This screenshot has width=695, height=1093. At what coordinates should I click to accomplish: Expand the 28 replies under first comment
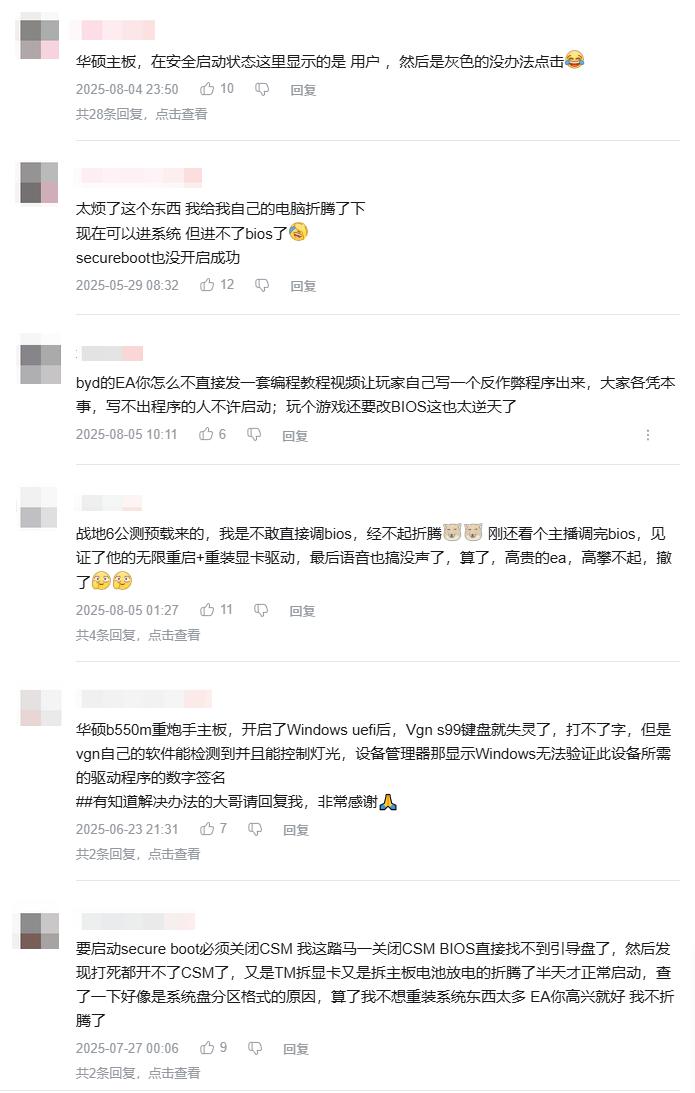click(x=141, y=114)
